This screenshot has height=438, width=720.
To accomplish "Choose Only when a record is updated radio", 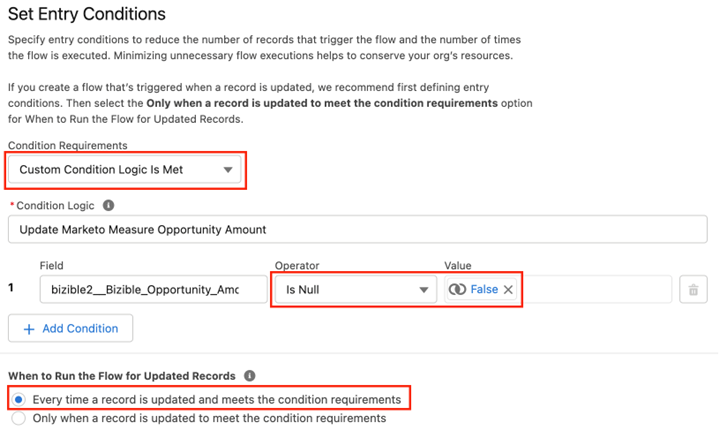I will coord(20,418).
